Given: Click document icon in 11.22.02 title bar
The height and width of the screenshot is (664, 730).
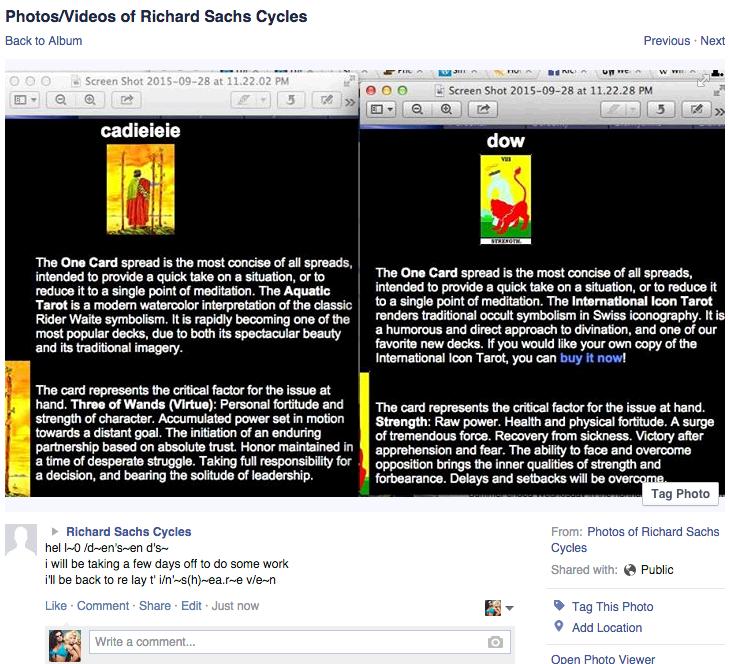Looking at the screenshot, I should [75, 81].
